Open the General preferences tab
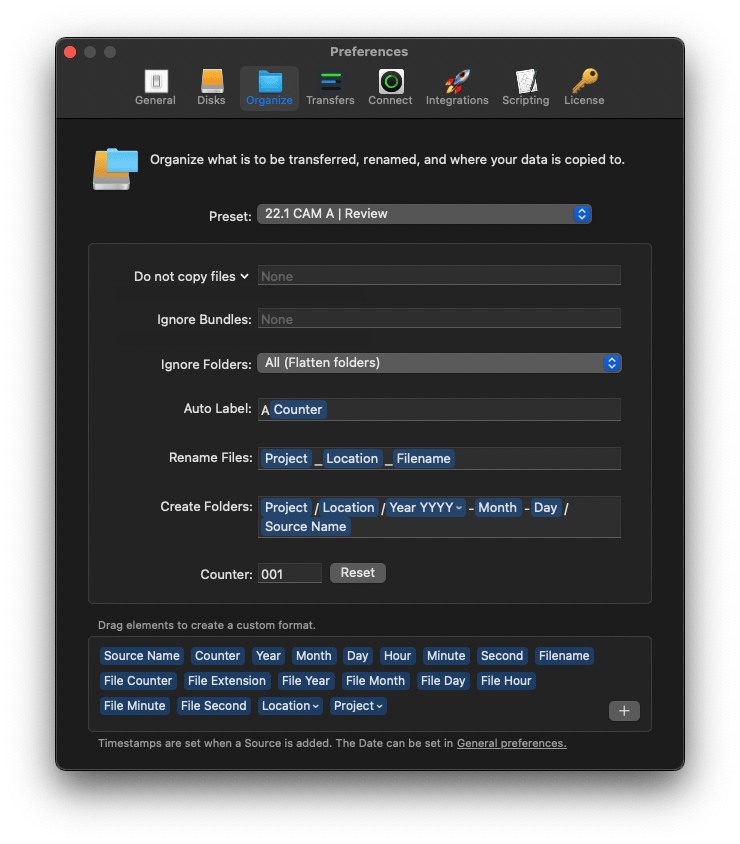This screenshot has height=844, width=740. 155,87
